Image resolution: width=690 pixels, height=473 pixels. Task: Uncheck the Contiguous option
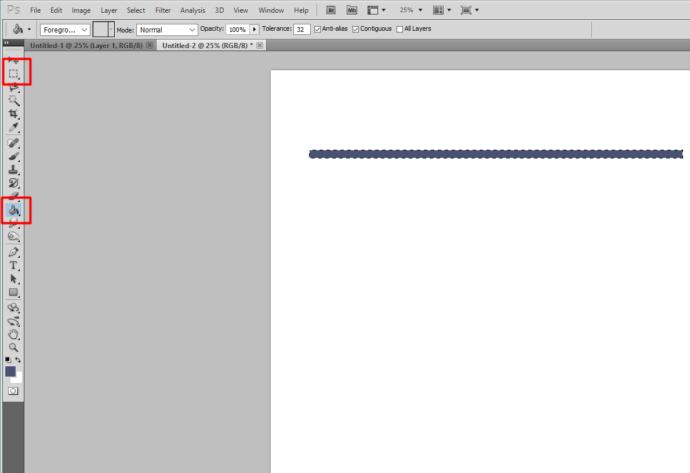click(356, 29)
